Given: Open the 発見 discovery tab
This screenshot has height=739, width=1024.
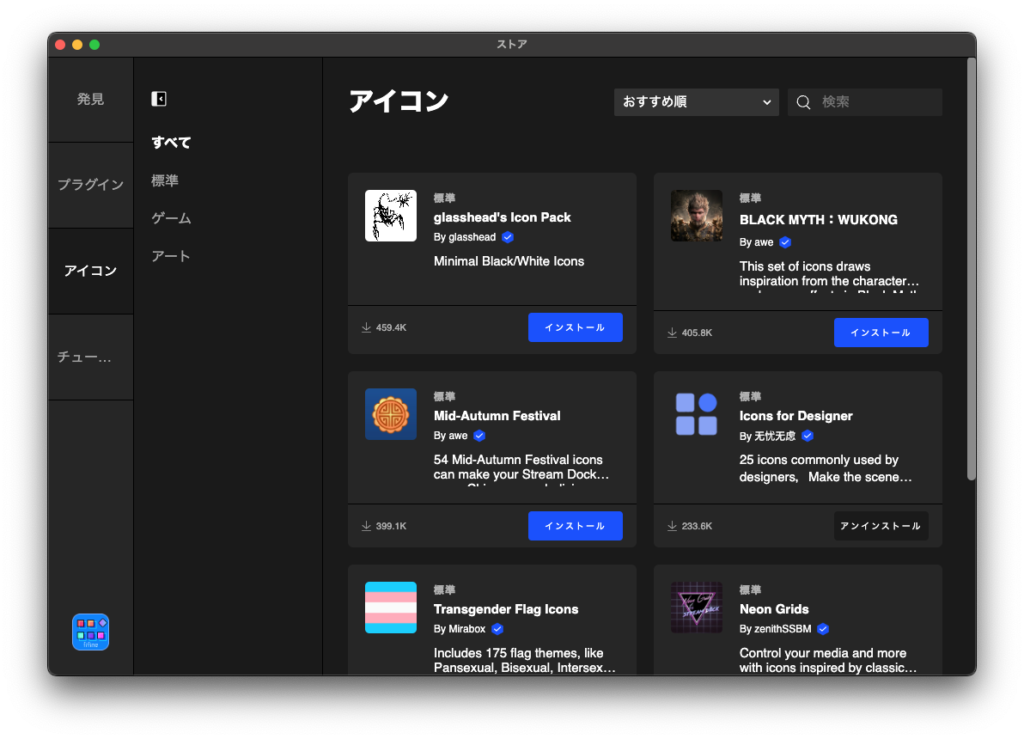Looking at the screenshot, I should [90, 98].
